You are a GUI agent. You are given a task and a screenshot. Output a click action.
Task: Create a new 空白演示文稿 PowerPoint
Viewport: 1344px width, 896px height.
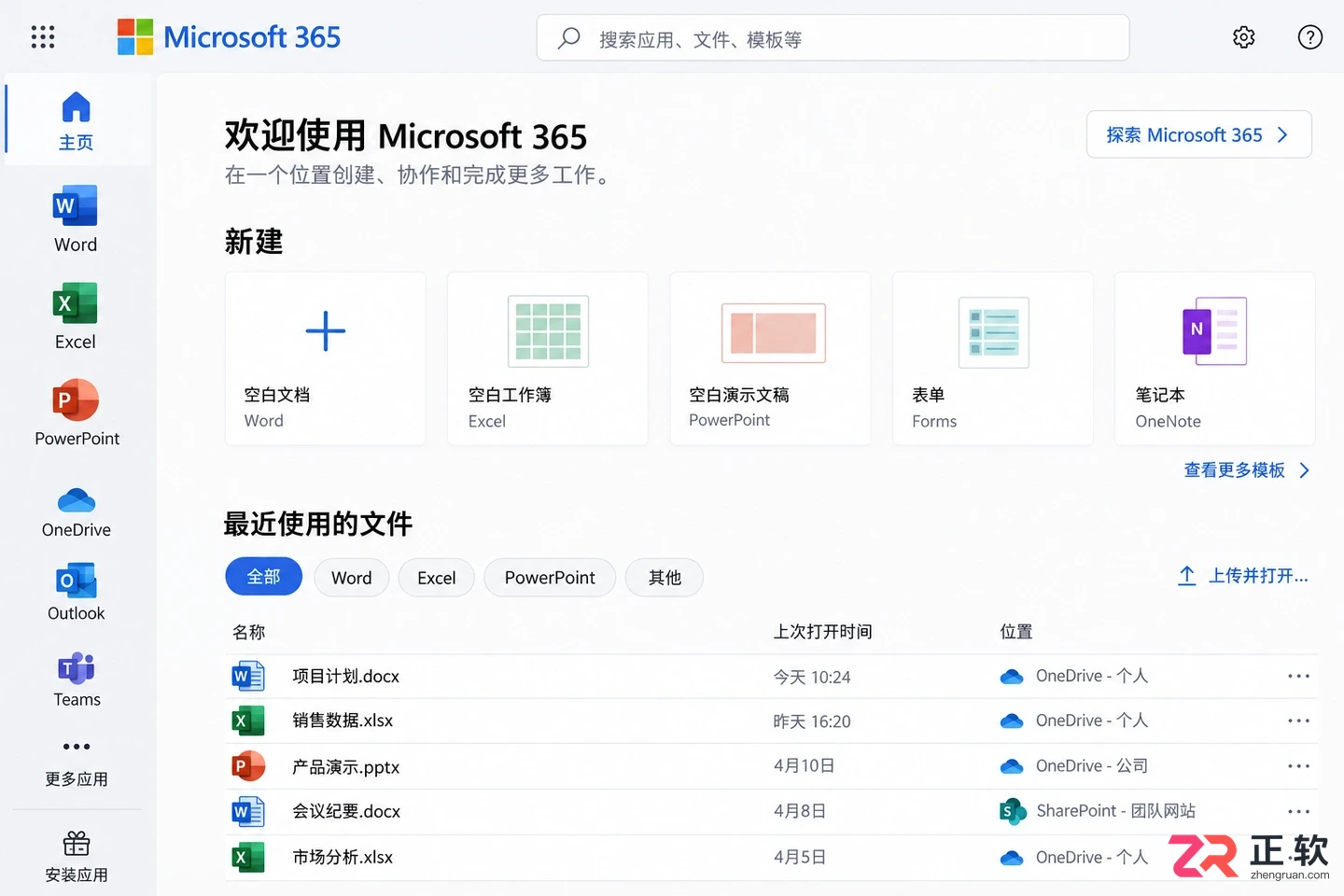[x=770, y=358]
